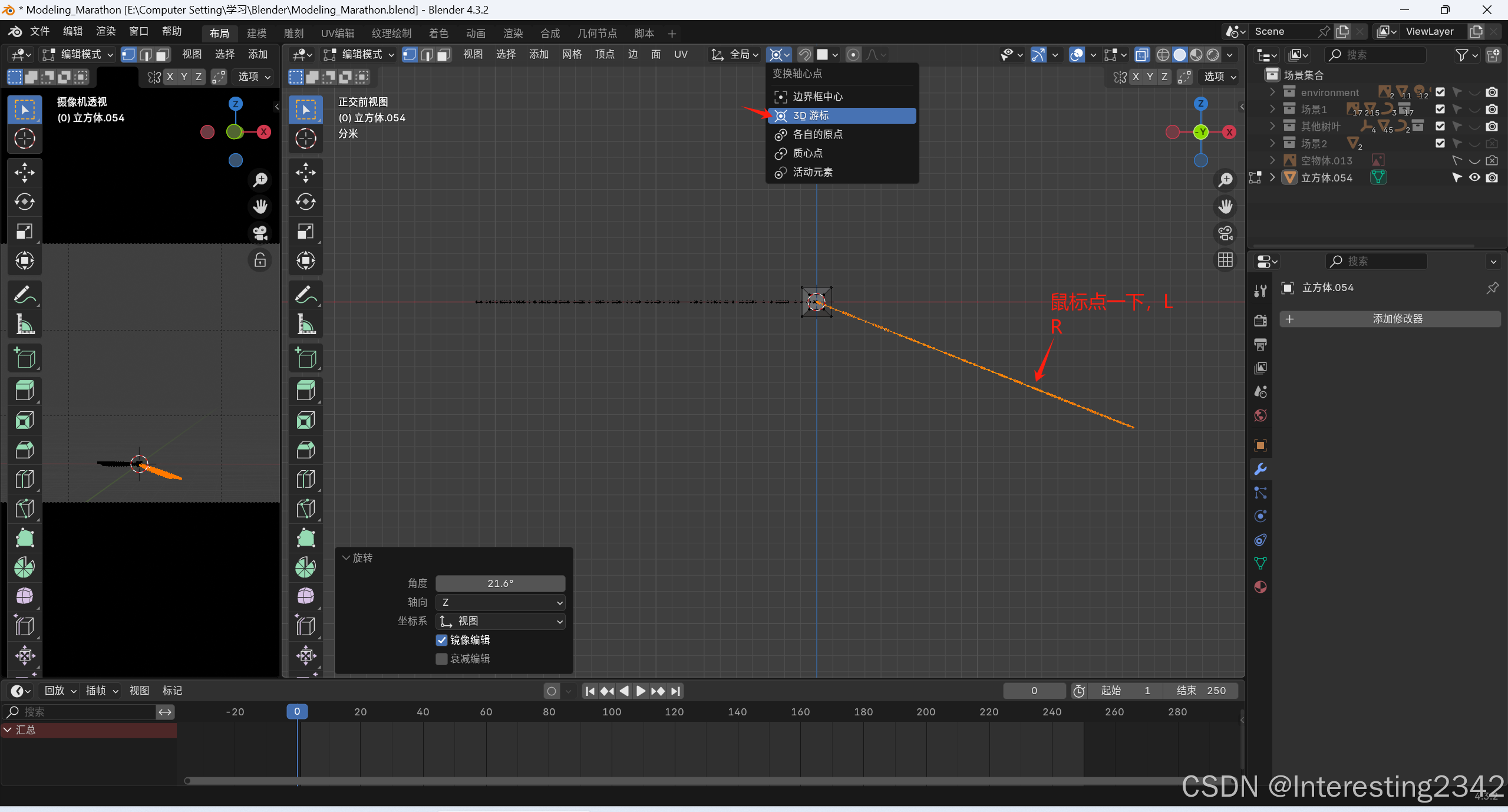Select the Measure tool in front view
1508x812 pixels.
pyautogui.click(x=305, y=324)
